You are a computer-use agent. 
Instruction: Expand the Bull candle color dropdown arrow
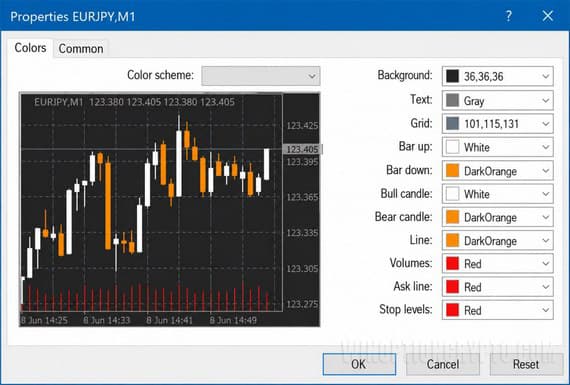click(545, 194)
